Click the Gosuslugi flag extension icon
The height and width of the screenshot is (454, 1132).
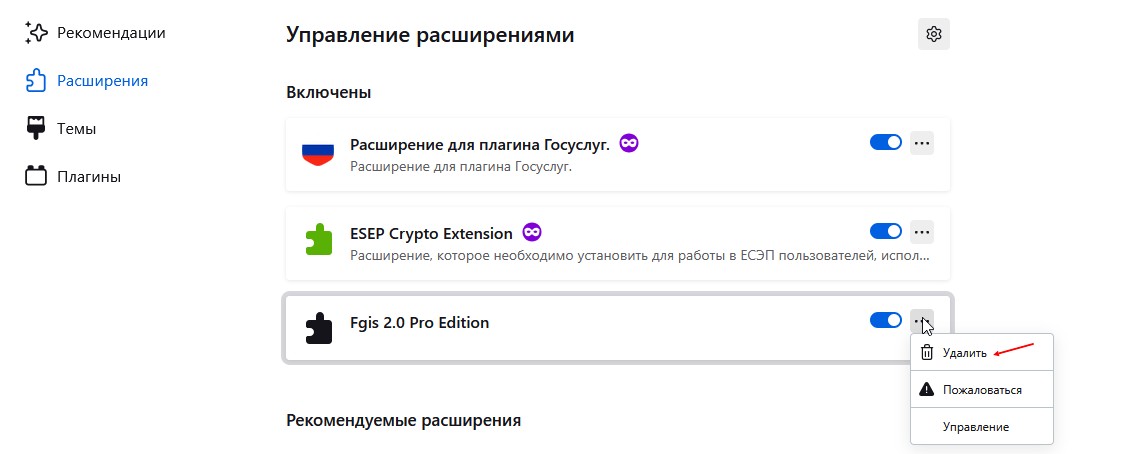318,154
